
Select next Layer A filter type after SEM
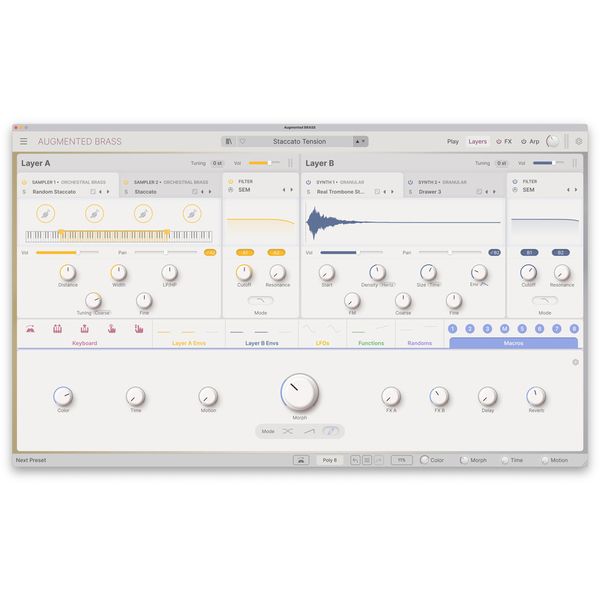(292, 190)
